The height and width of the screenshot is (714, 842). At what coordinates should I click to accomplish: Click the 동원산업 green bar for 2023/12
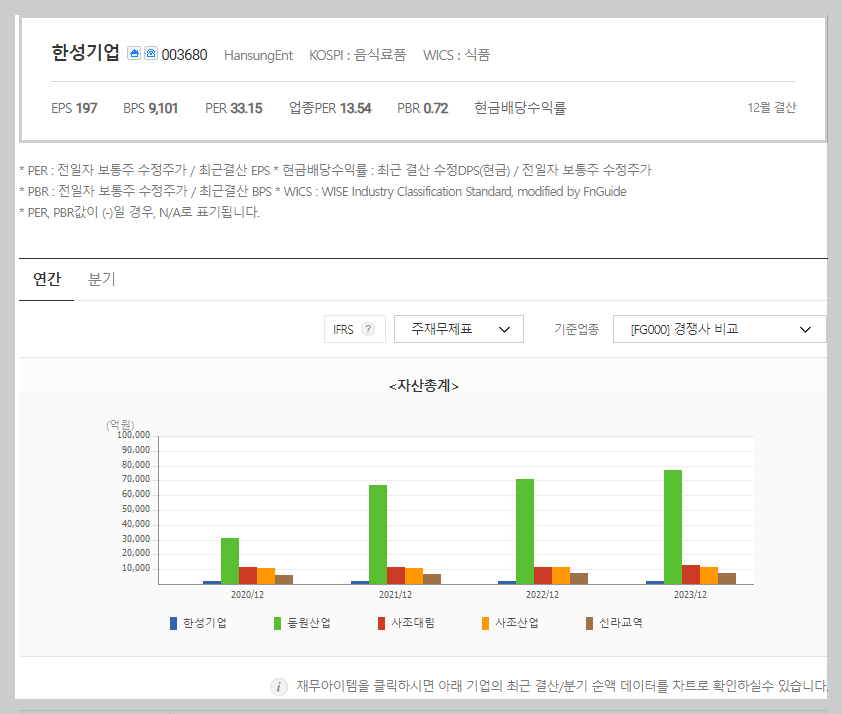click(673, 527)
